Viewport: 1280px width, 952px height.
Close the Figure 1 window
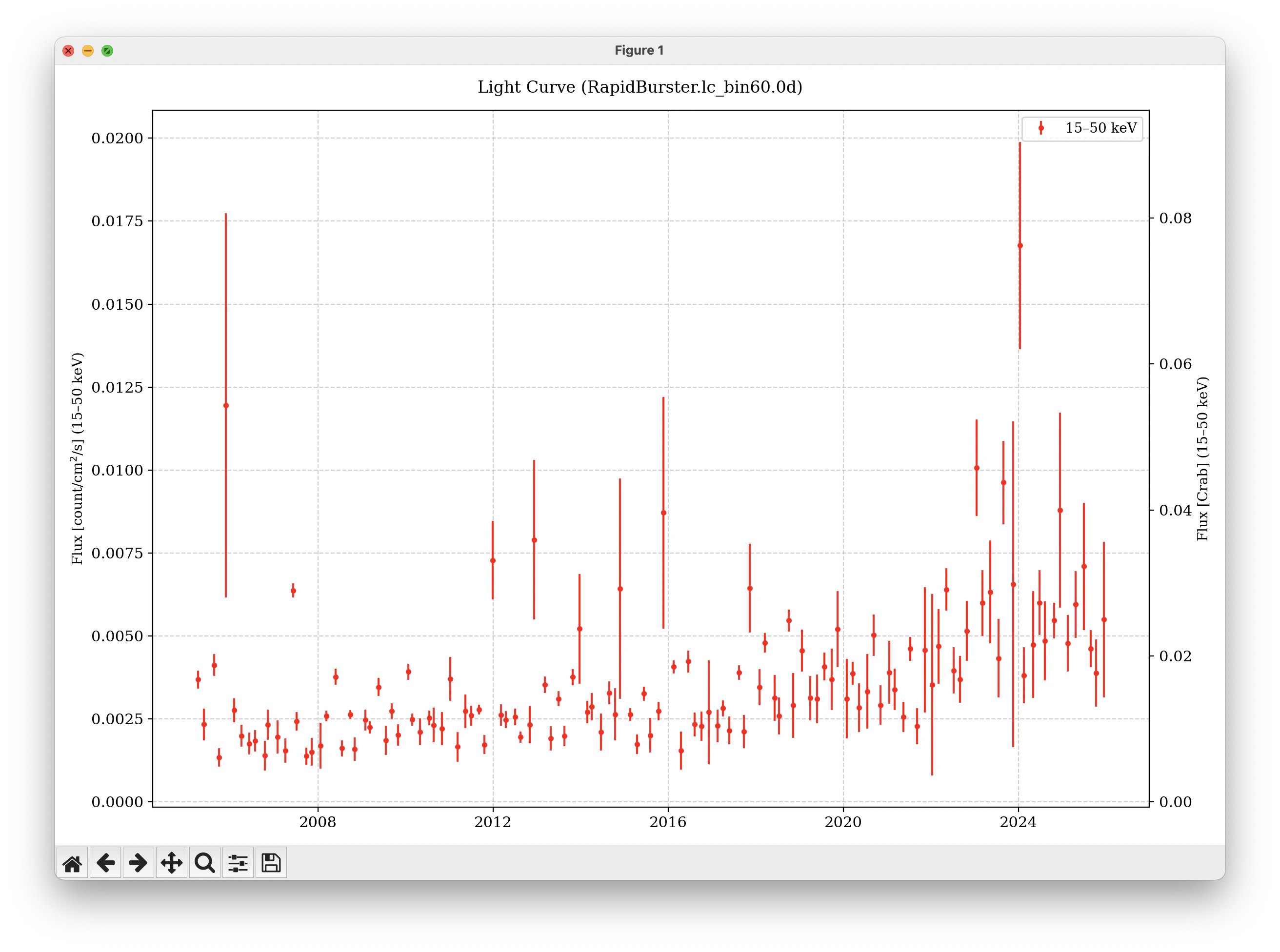coord(69,51)
